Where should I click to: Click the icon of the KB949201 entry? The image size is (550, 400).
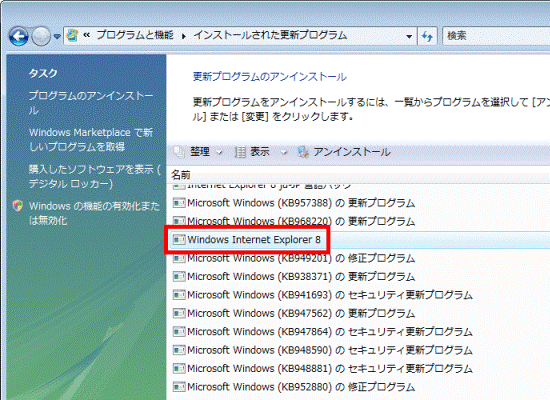[179, 258]
